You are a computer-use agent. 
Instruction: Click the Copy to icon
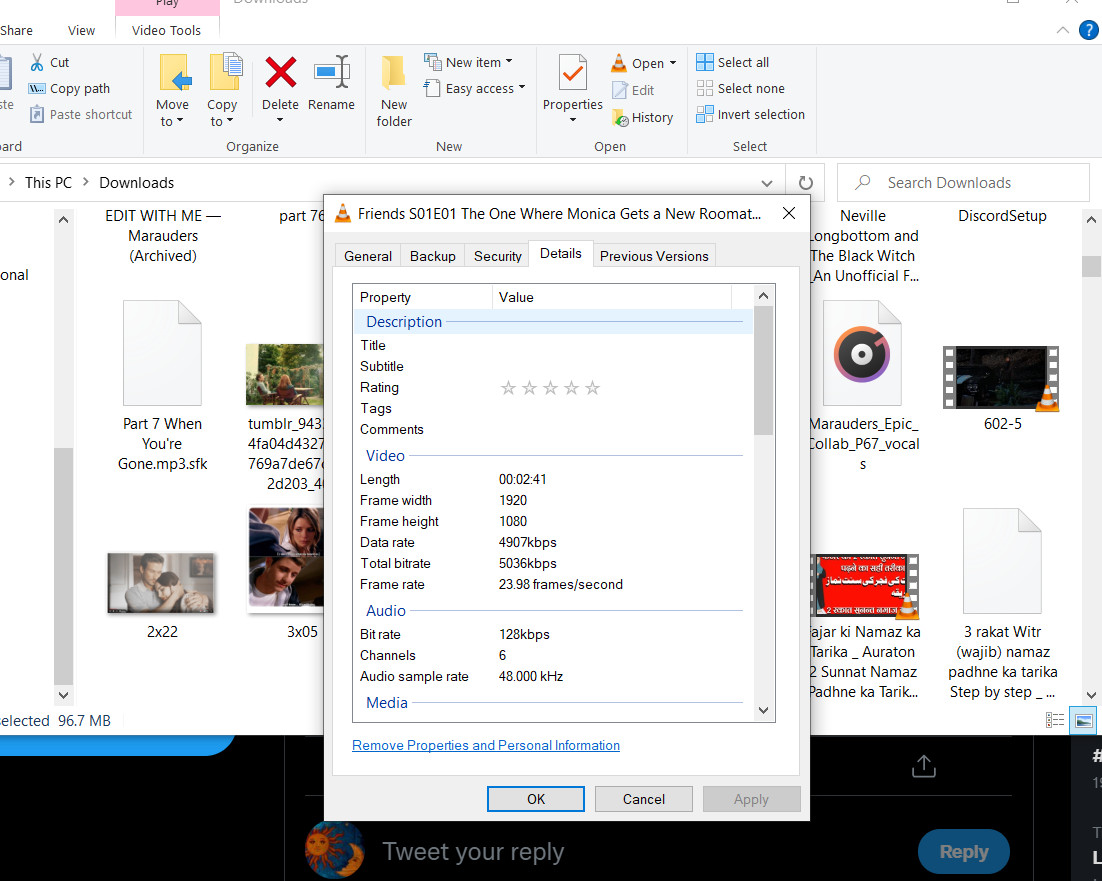coord(226,72)
